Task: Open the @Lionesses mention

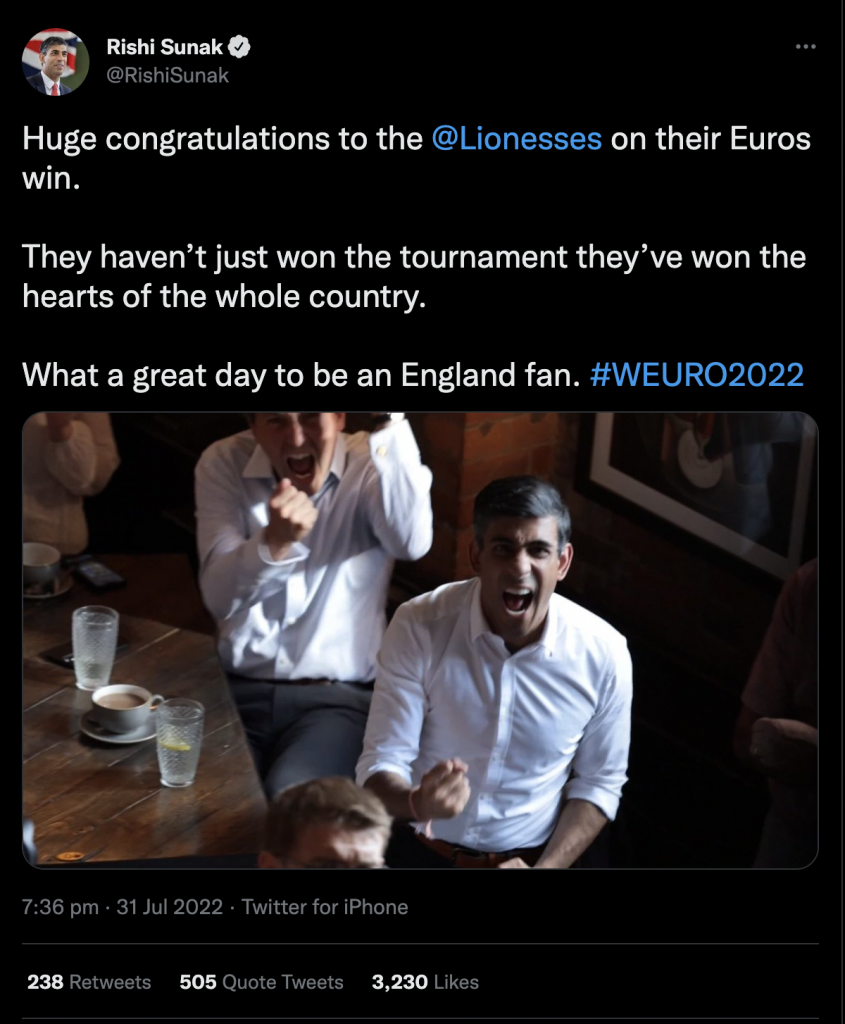Action: coord(517,138)
